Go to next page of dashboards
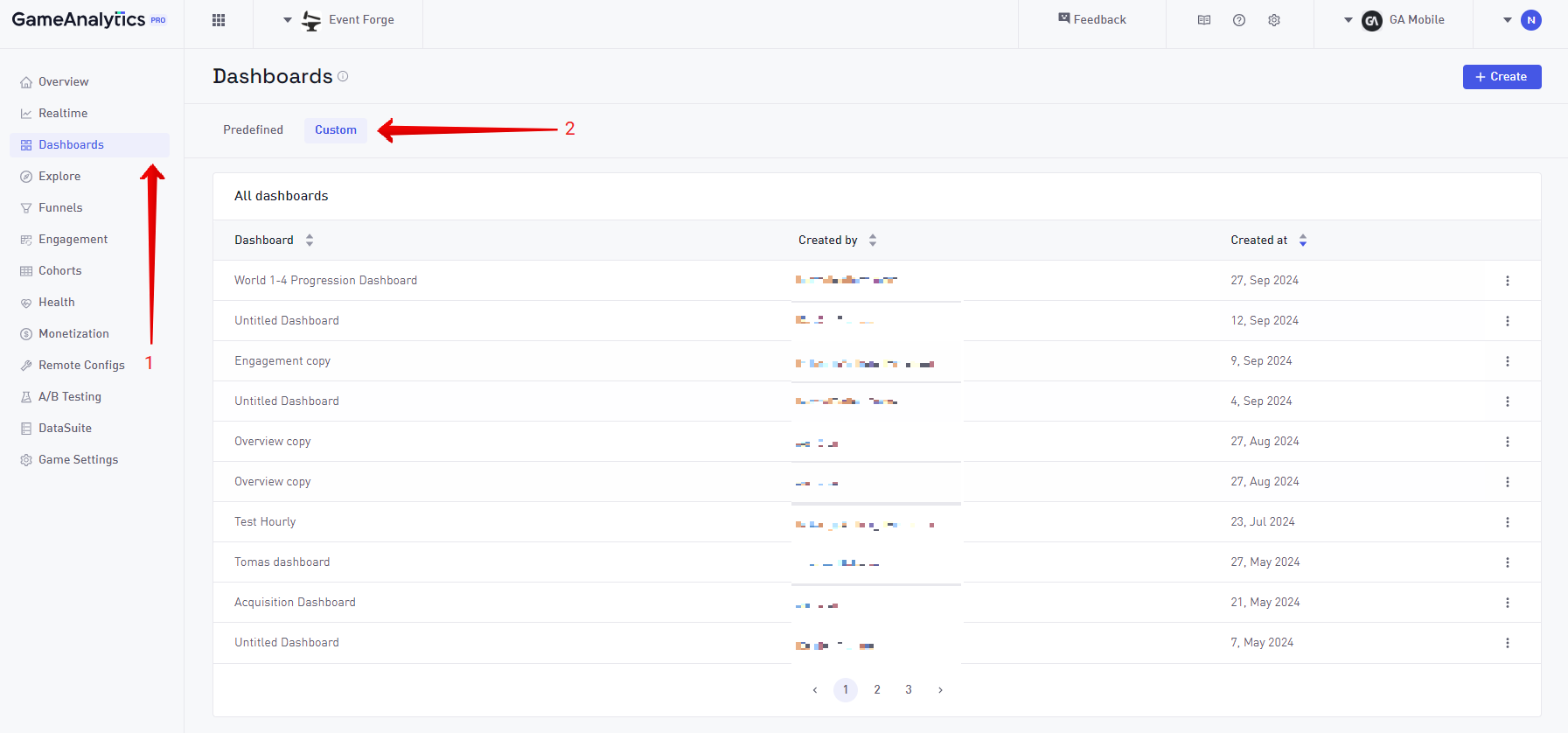 click(940, 690)
